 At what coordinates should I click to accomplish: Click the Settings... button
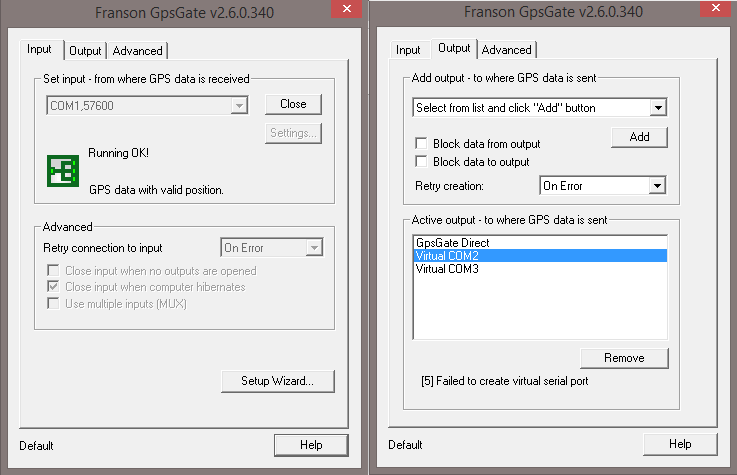point(293,133)
